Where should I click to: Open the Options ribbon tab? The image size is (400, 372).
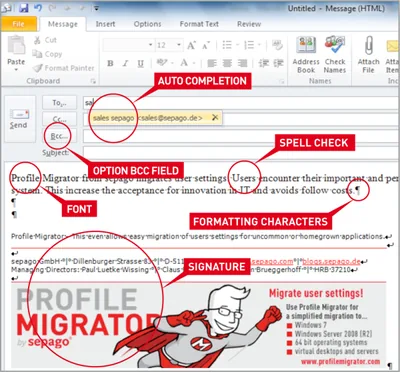click(x=147, y=24)
